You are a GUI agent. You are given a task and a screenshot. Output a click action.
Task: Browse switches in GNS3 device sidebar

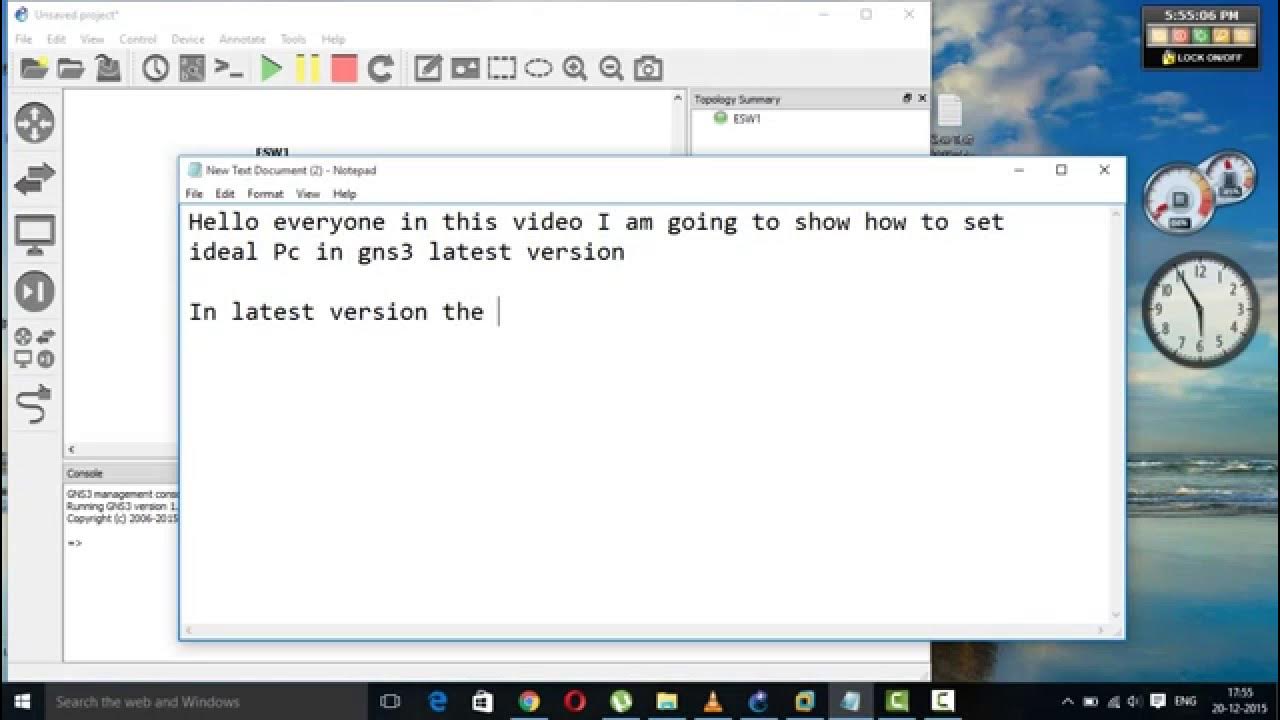35,180
